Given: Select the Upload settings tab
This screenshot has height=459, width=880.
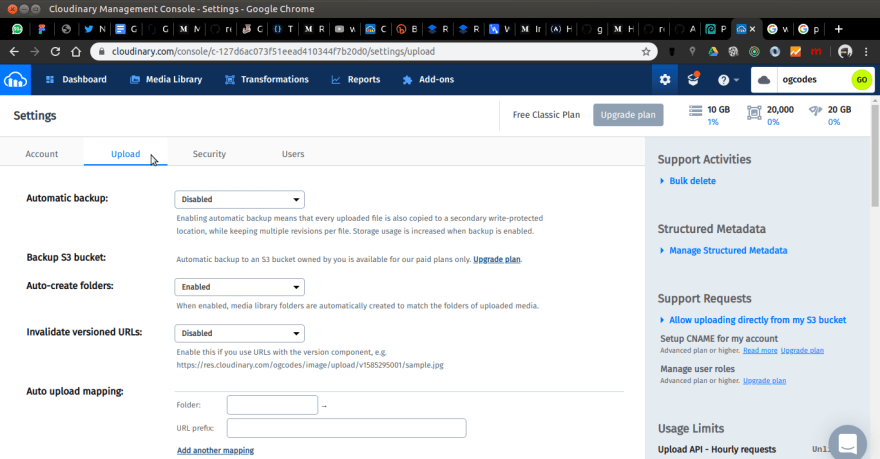Looking at the screenshot, I should point(126,154).
